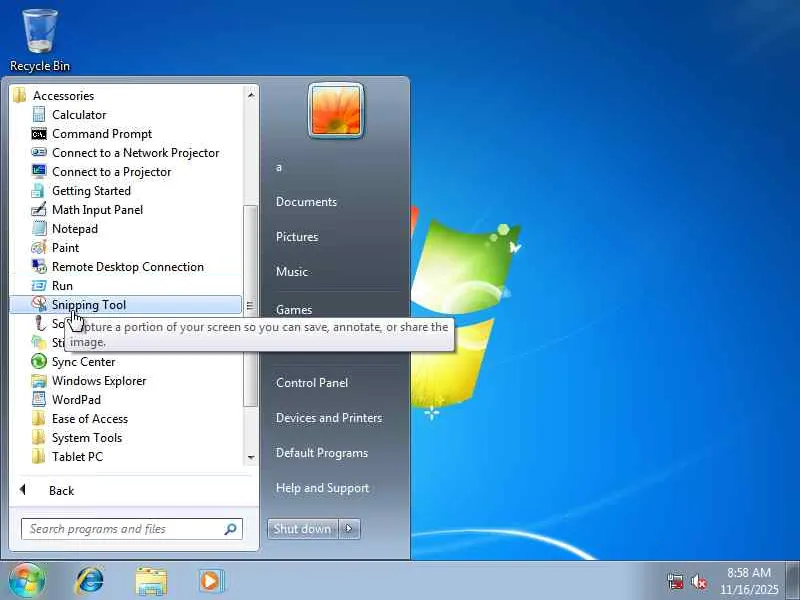The image size is (800, 600).
Task: Click the search magnifier icon
Action: [230, 529]
